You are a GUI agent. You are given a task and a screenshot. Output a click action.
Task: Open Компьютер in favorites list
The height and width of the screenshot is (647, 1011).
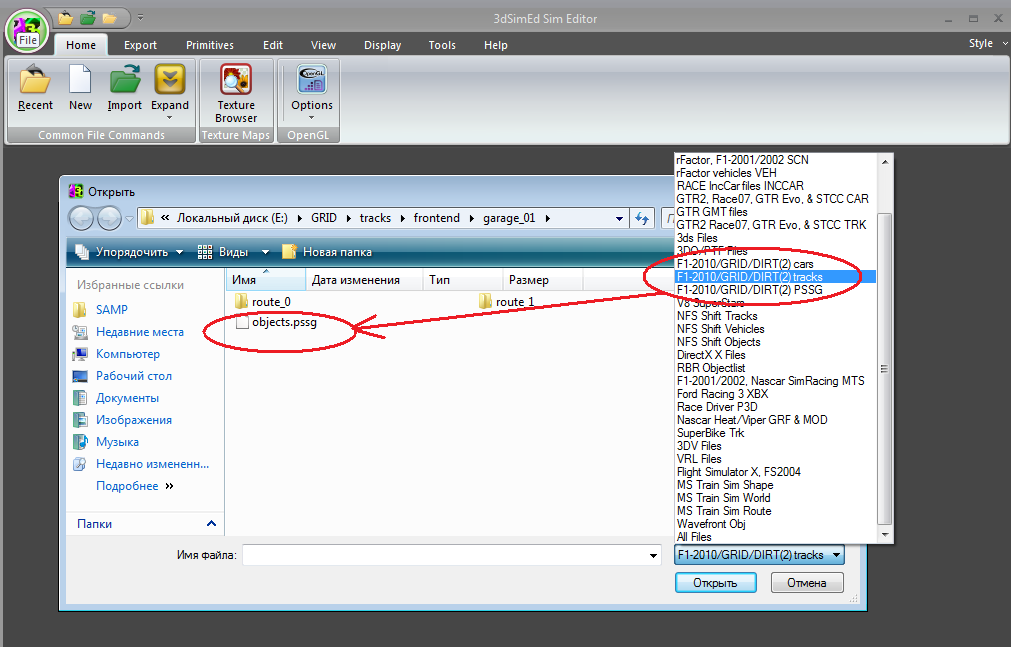pos(128,353)
